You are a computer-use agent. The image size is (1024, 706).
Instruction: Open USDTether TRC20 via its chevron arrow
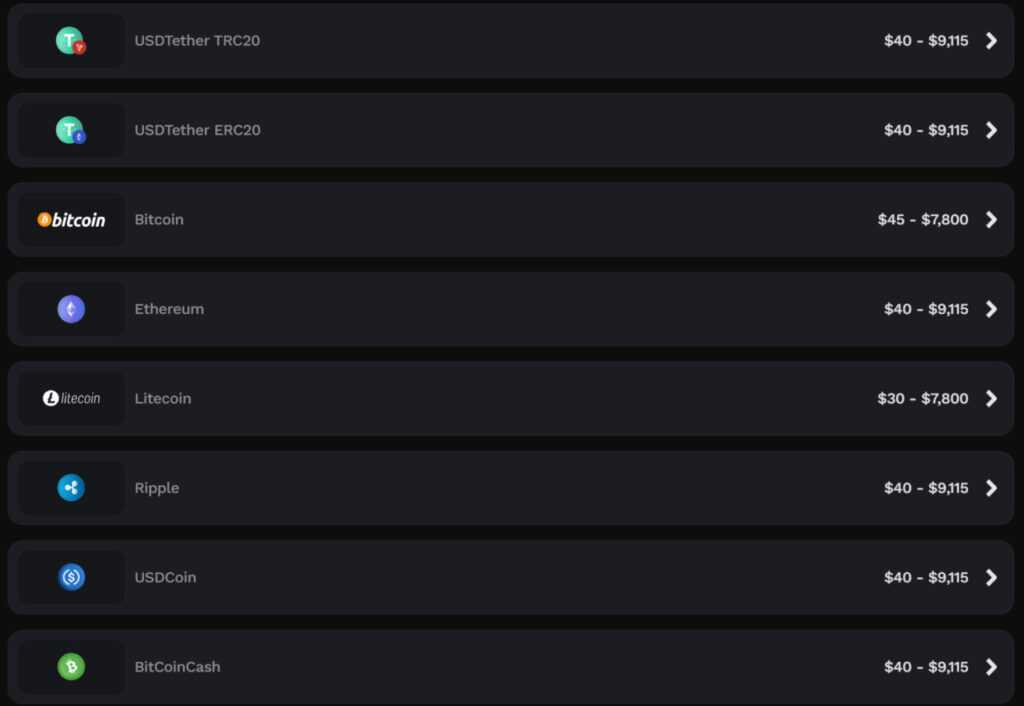click(x=991, y=40)
